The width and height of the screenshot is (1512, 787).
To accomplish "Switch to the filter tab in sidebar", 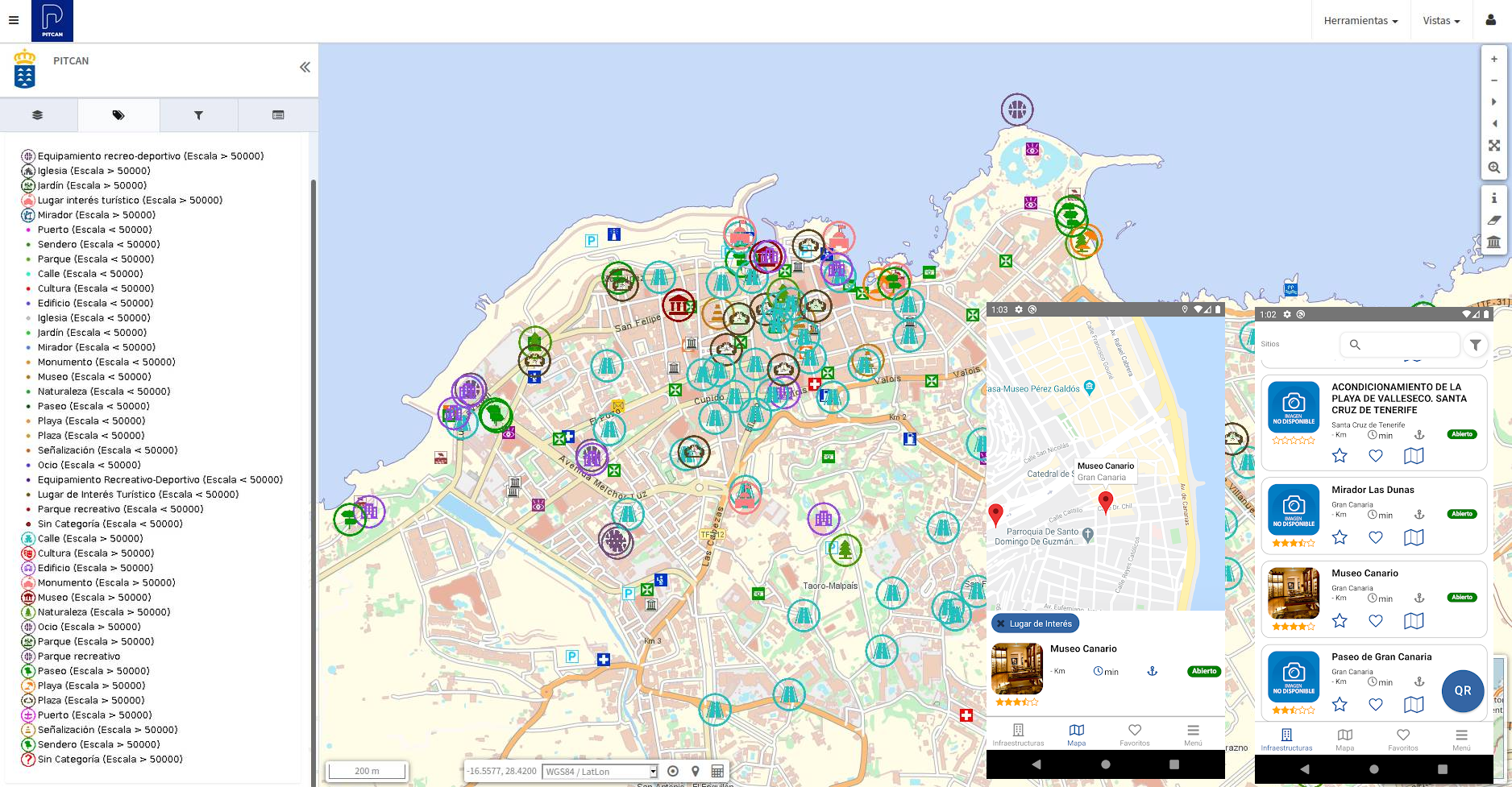I will [x=198, y=115].
